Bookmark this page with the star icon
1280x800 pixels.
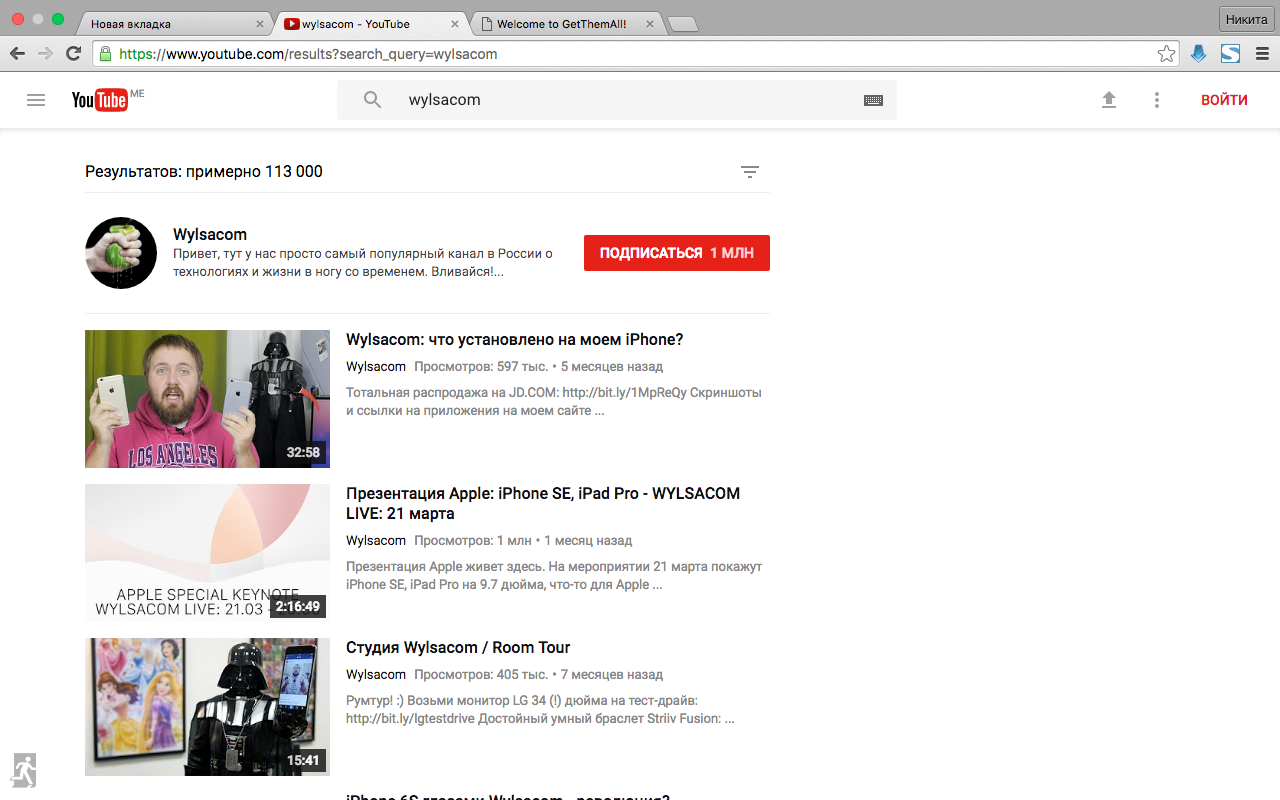[1166, 54]
